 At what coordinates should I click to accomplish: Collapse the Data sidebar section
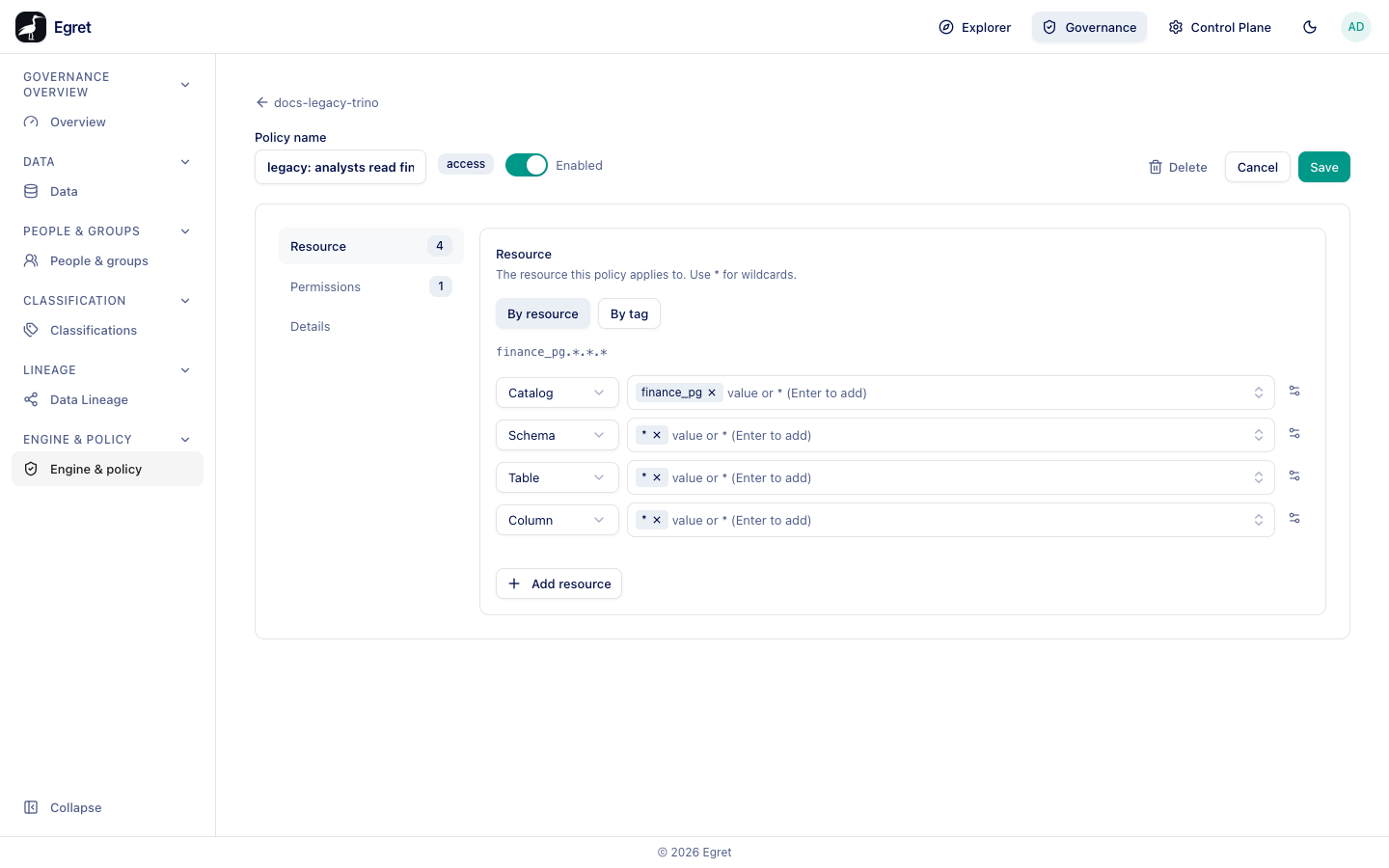click(185, 162)
